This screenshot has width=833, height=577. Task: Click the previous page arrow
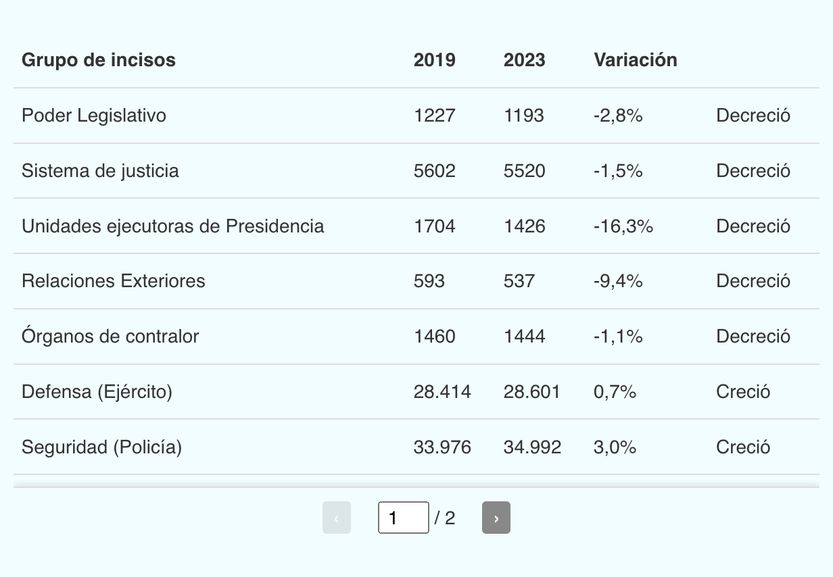point(336,518)
